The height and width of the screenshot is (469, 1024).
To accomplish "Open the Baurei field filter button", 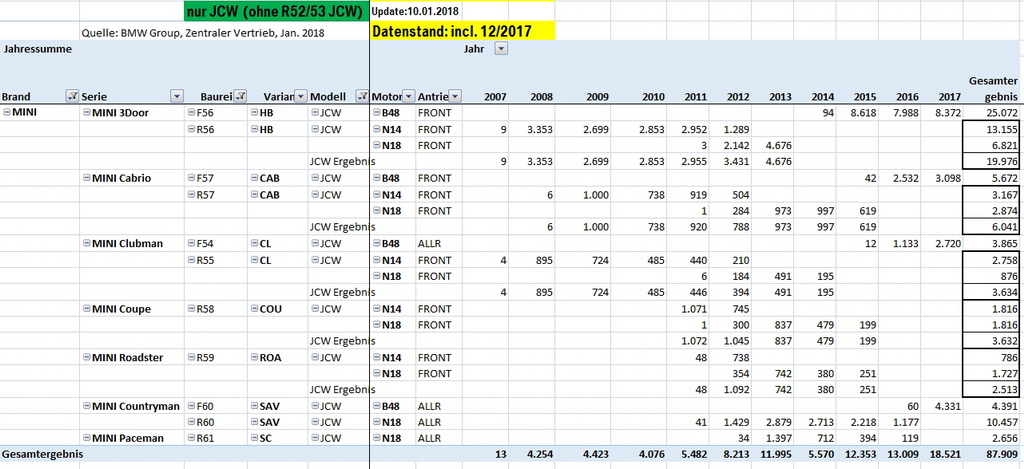I will coord(240,96).
